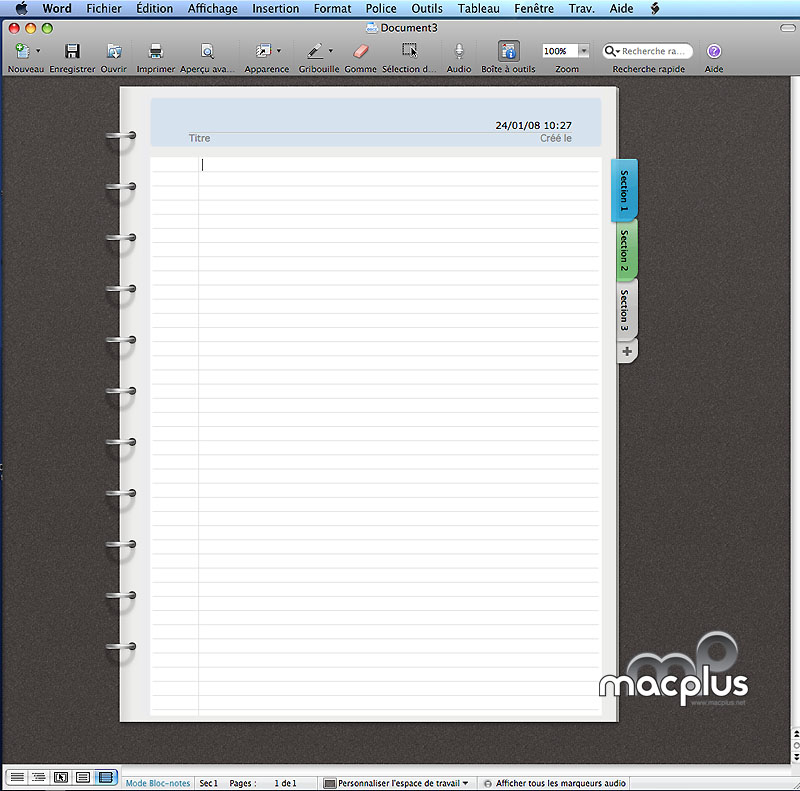Select the Gomme eraser tool
Screen dimensions: 800x791
[x=361, y=51]
